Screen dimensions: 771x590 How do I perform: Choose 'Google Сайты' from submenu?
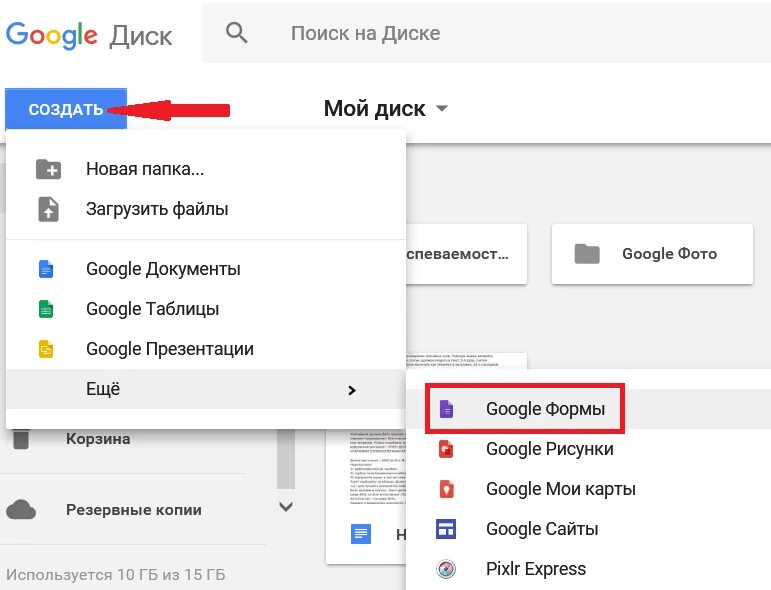[x=588, y=529]
